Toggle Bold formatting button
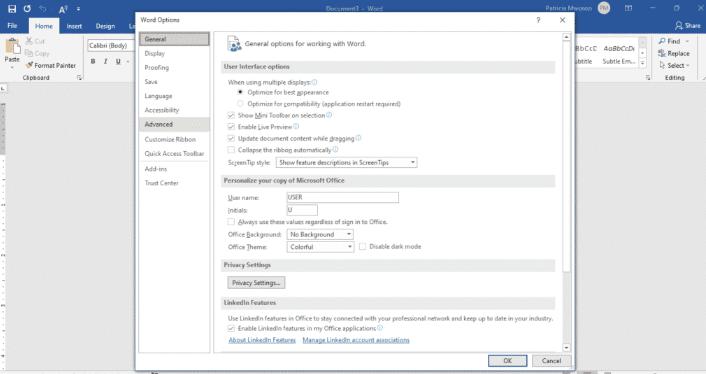 click(x=93, y=61)
